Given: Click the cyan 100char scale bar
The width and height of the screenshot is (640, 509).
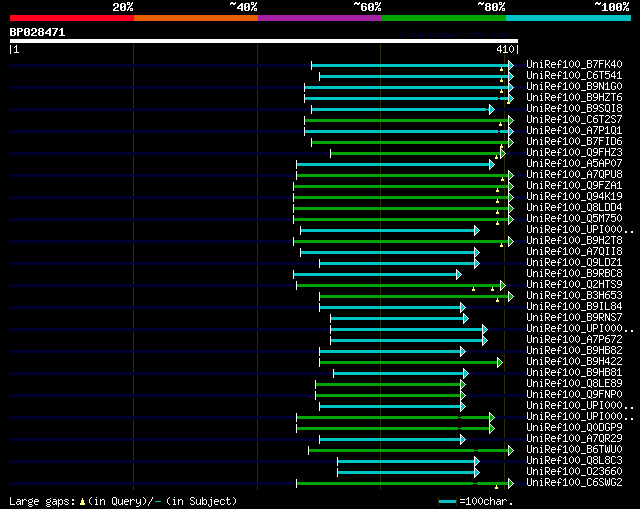Looking at the screenshot, I should pyautogui.click(x=447, y=501).
